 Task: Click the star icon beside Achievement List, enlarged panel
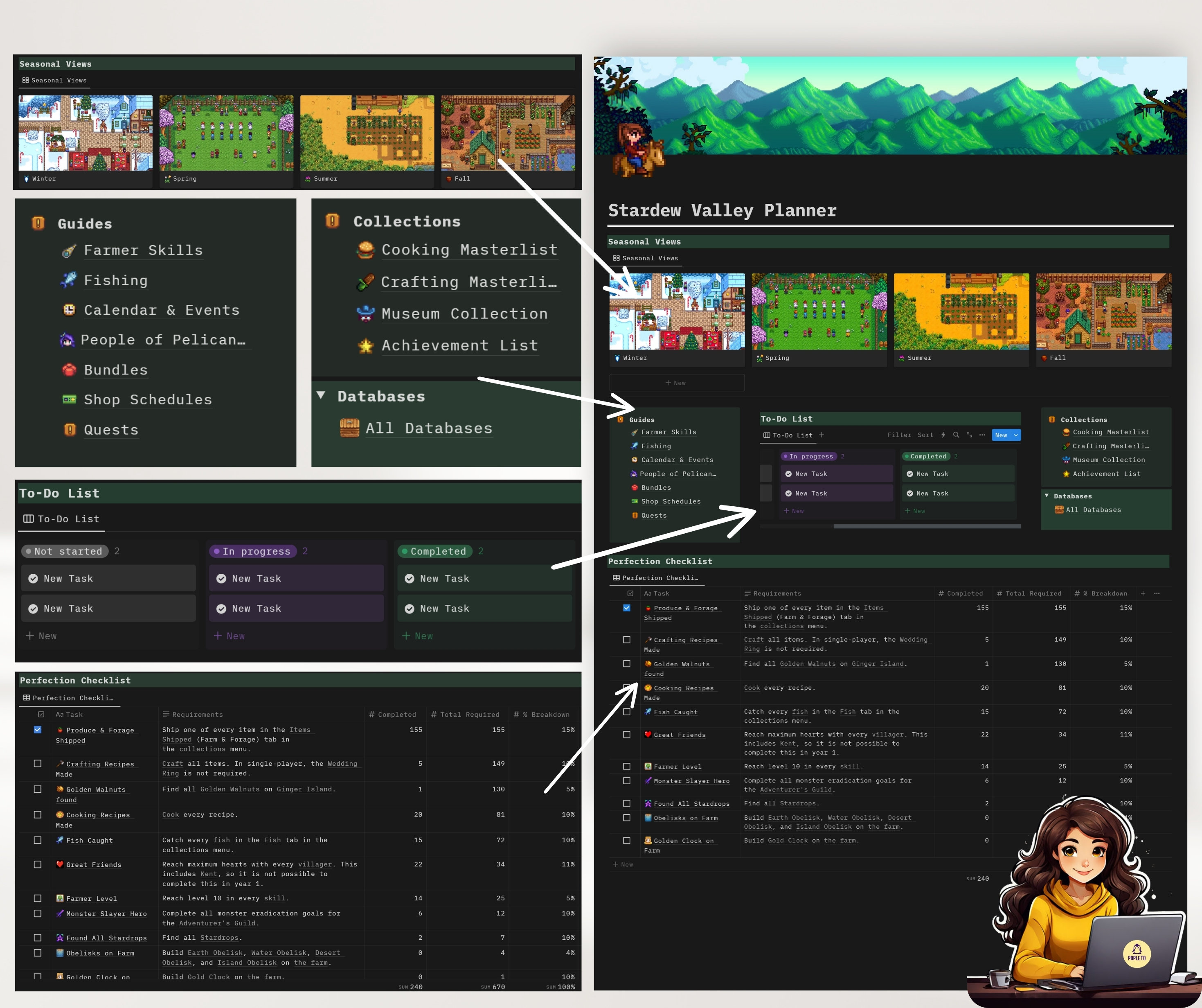pyautogui.click(x=366, y=346)
